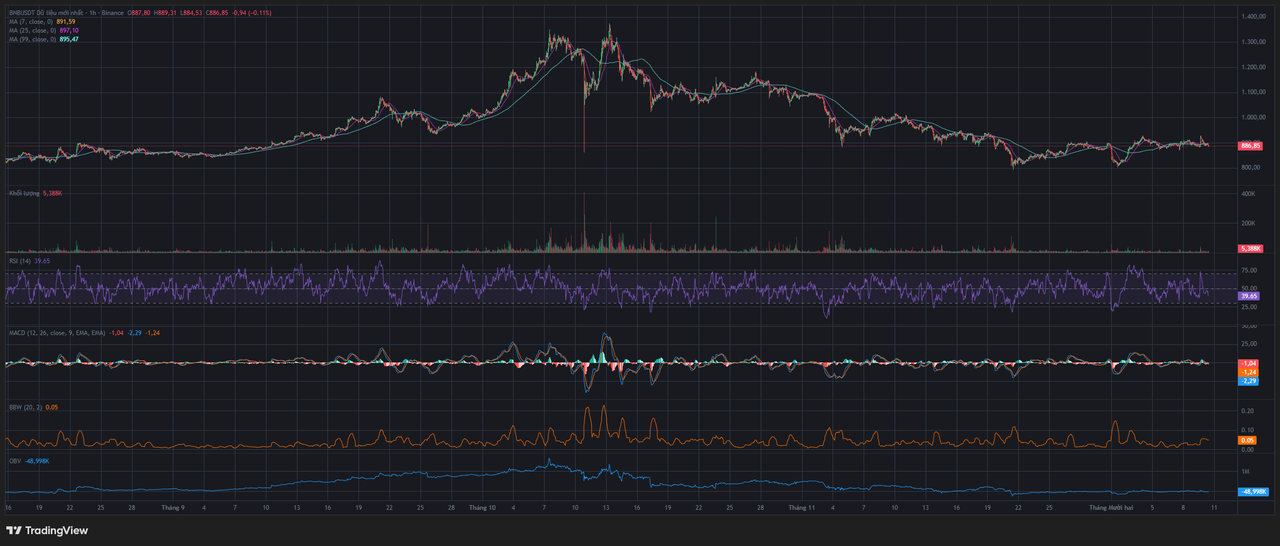Click the red 886,85 current price tag on scale
The width and height of the screenshot is (1280, 546).
1250,145
